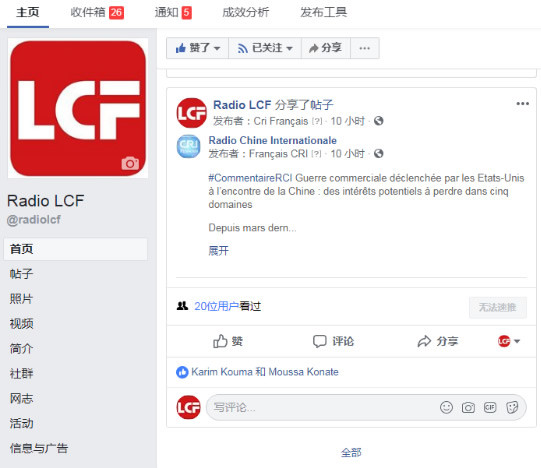Click top 分享 page share button
The height and width of the screenshot is (468, 541).
pyautogui.click(x=326, y=48)
